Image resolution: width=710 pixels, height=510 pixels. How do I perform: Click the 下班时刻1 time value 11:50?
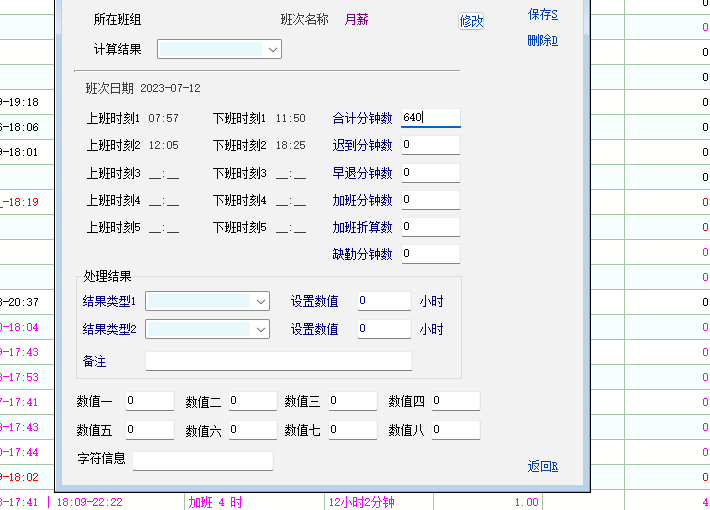pyautogui.click(x=290, y=119)
